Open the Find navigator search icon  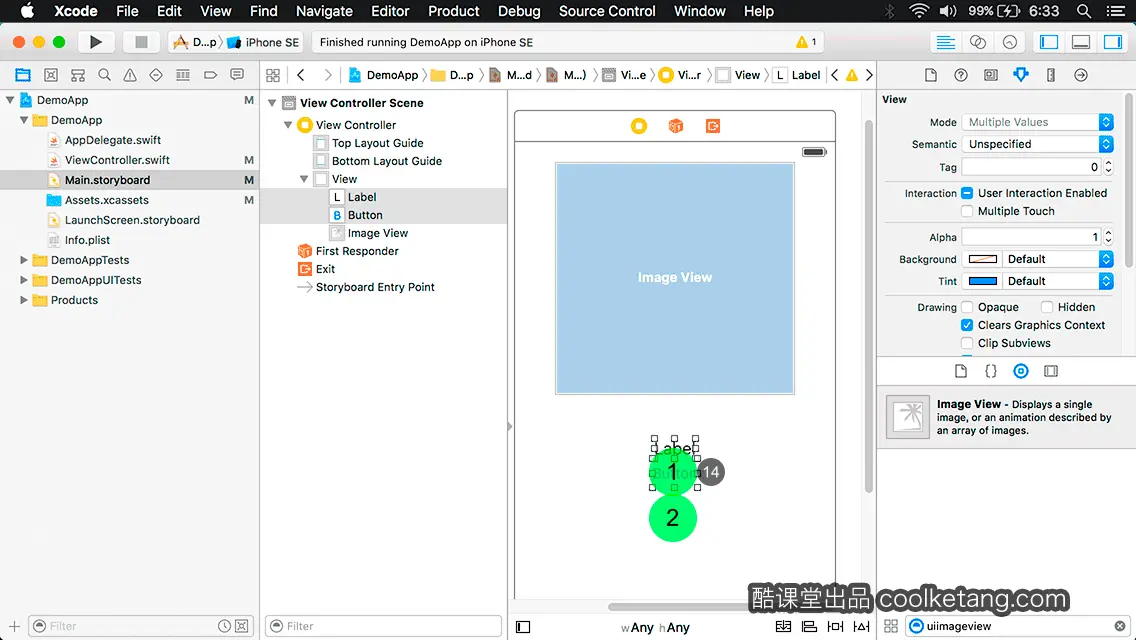click(104, 75)
